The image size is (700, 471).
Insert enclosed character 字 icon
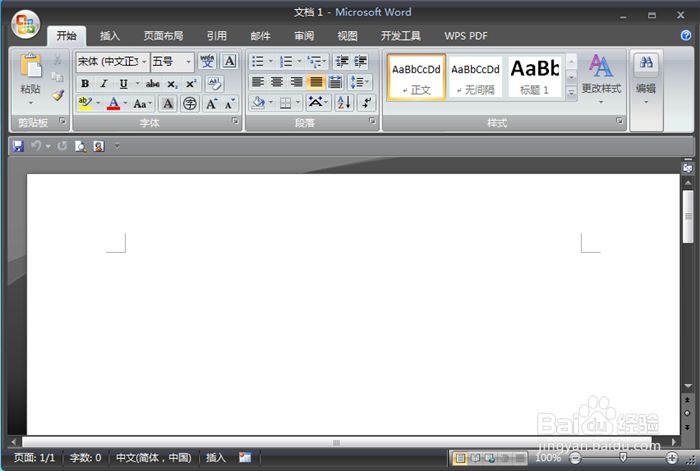pyautogui.click(x=190, y=104)
